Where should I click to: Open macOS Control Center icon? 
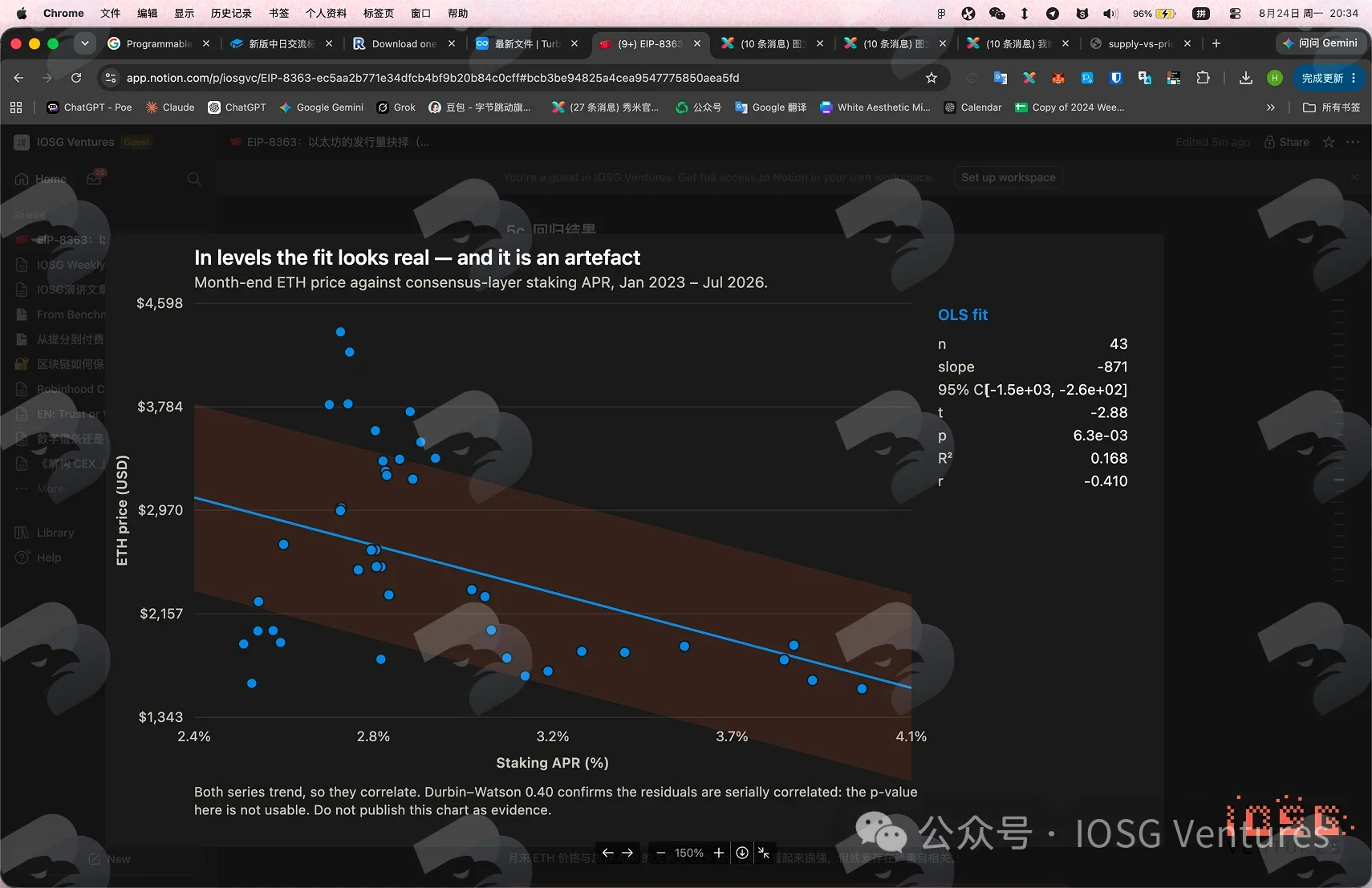pos(1235,14)
